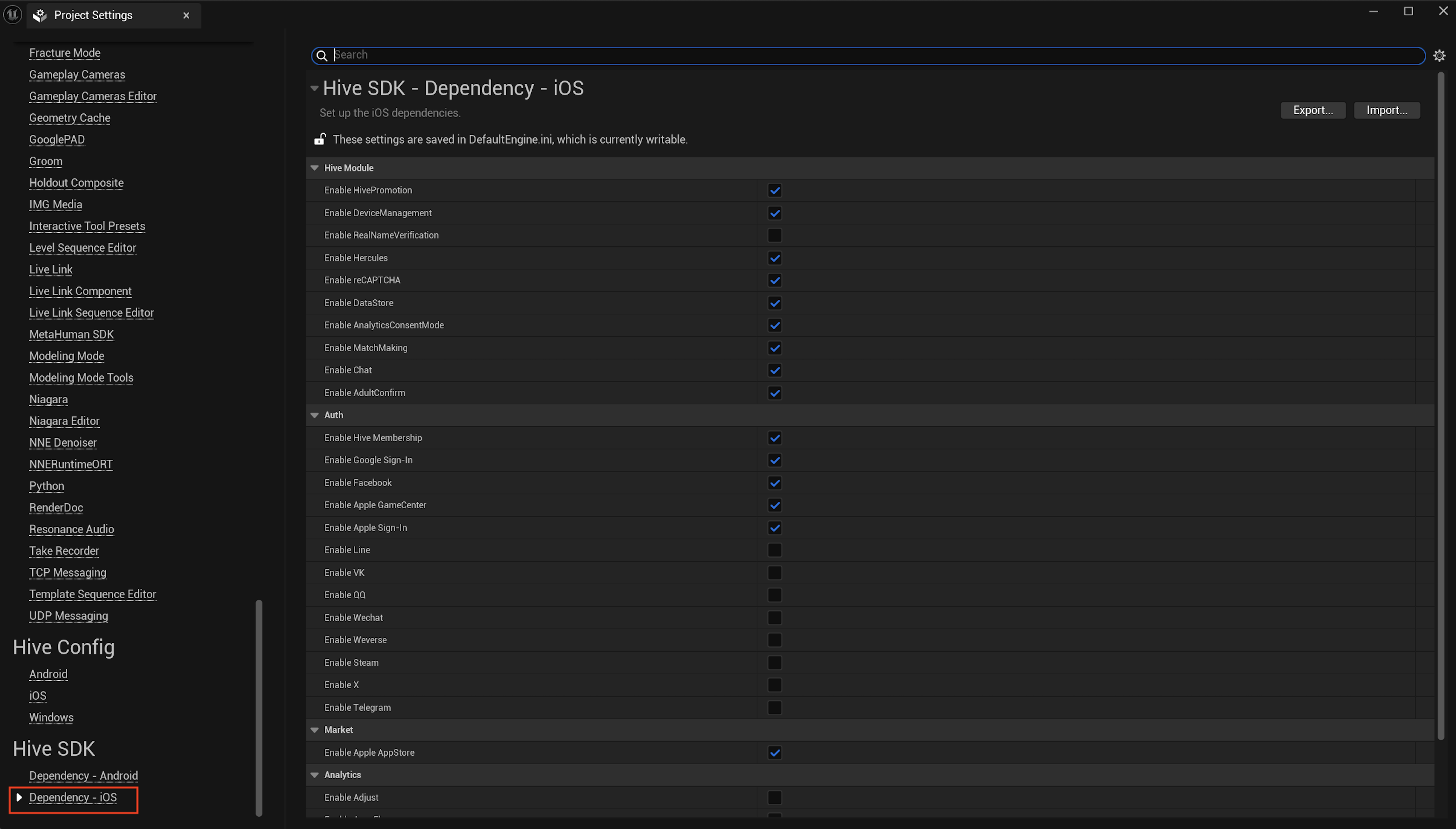Collapse the Hive SDK - Dependency - iOS header
The width and height of the screenshot is (1456, 829).
pos(315,88)
